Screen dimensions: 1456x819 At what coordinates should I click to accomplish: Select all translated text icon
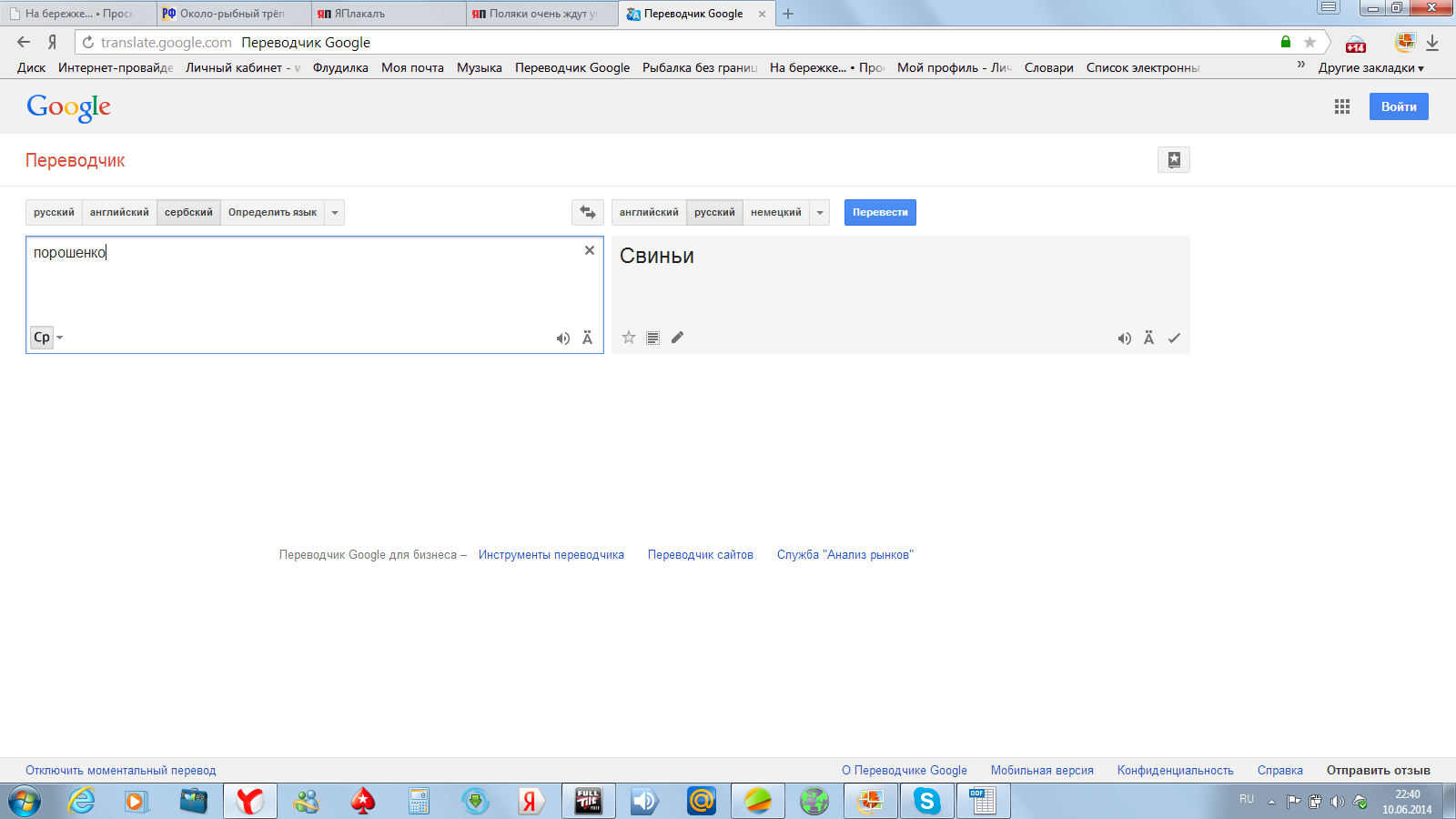coord(652,338)
